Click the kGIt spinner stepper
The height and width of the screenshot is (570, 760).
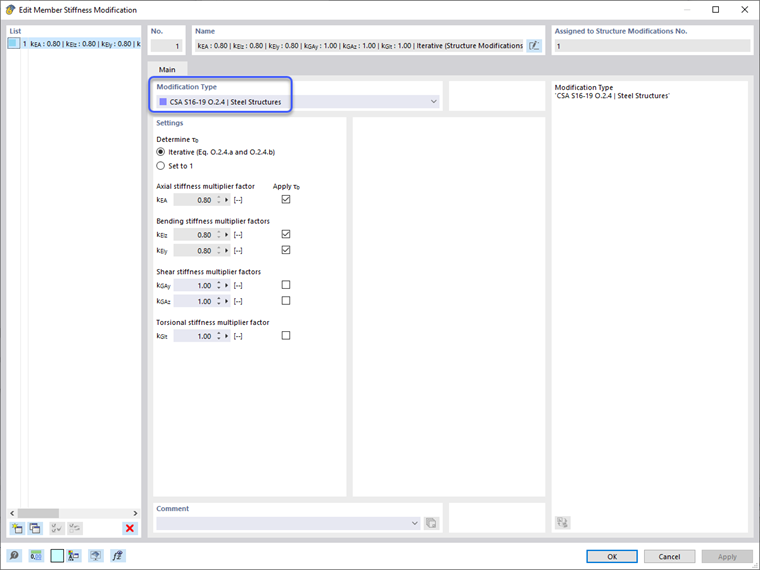[x=219, y=336]
